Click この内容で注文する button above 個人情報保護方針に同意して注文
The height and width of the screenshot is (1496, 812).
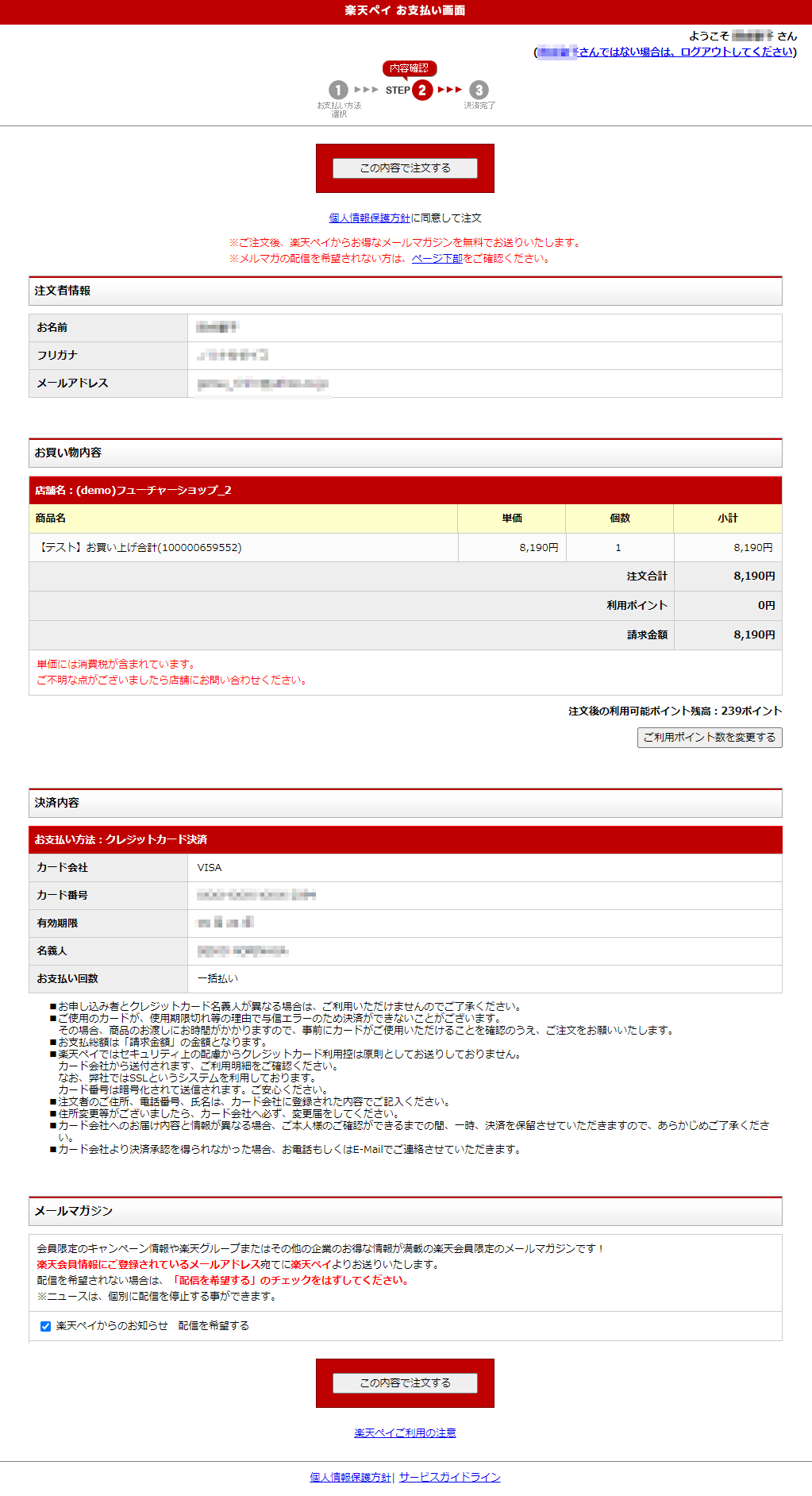tap(405, 168)
